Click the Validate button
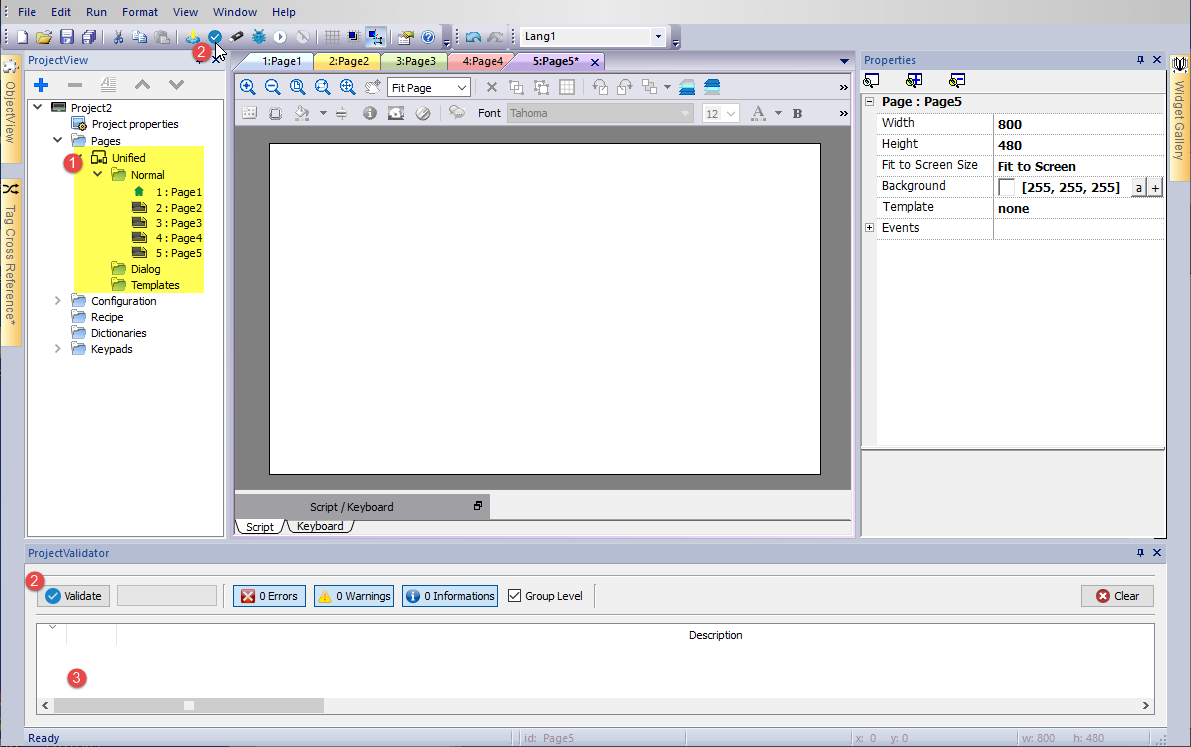1191x747 pixels. [73, 596]
